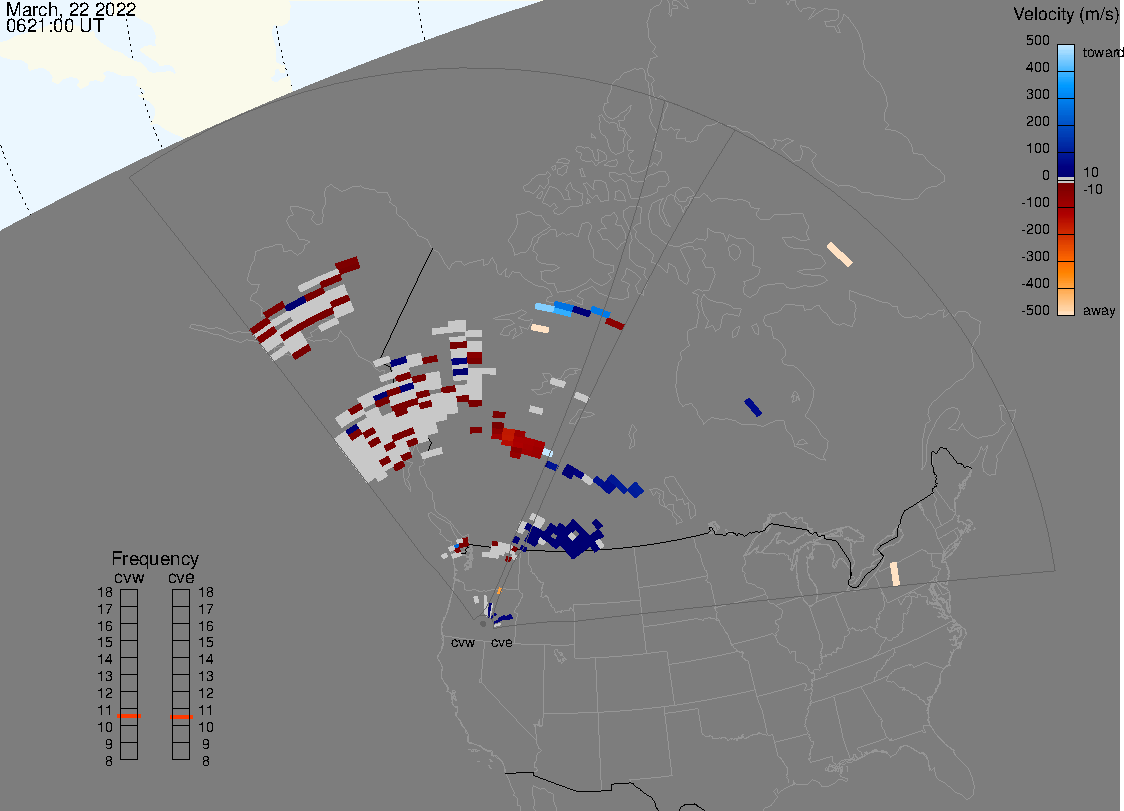1124x811 pixels.
Task: Click the '18' tick label beside cve bar
Action: point(206,592)
